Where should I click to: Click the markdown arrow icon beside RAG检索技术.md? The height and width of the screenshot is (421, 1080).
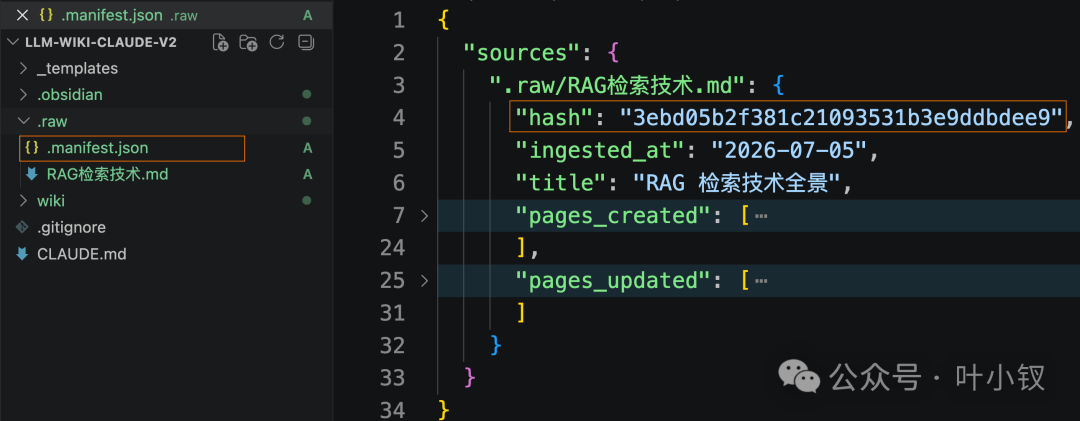(31, 174)
